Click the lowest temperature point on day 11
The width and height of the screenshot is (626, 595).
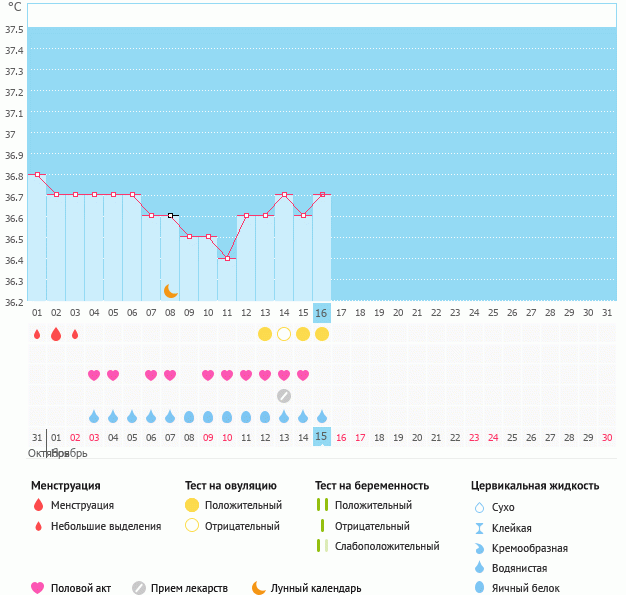[227, 259]
